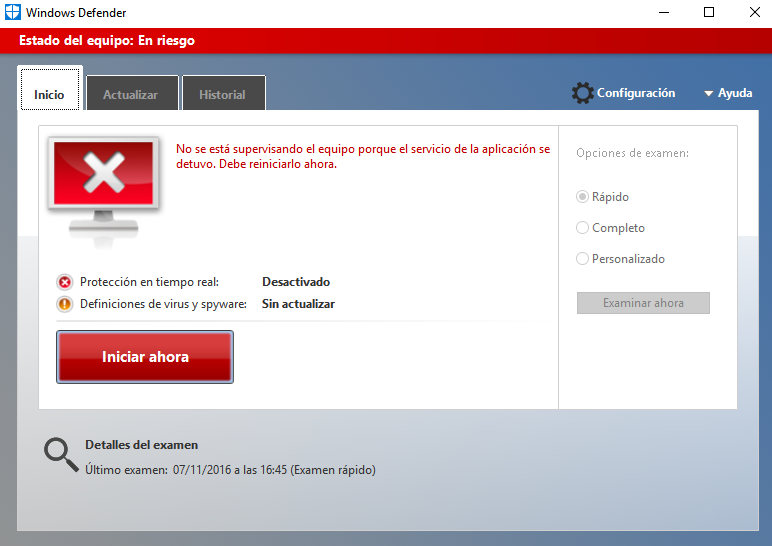Click the 'Desactivado' status value
Screen dimensions: 772x546
(296, 282)
